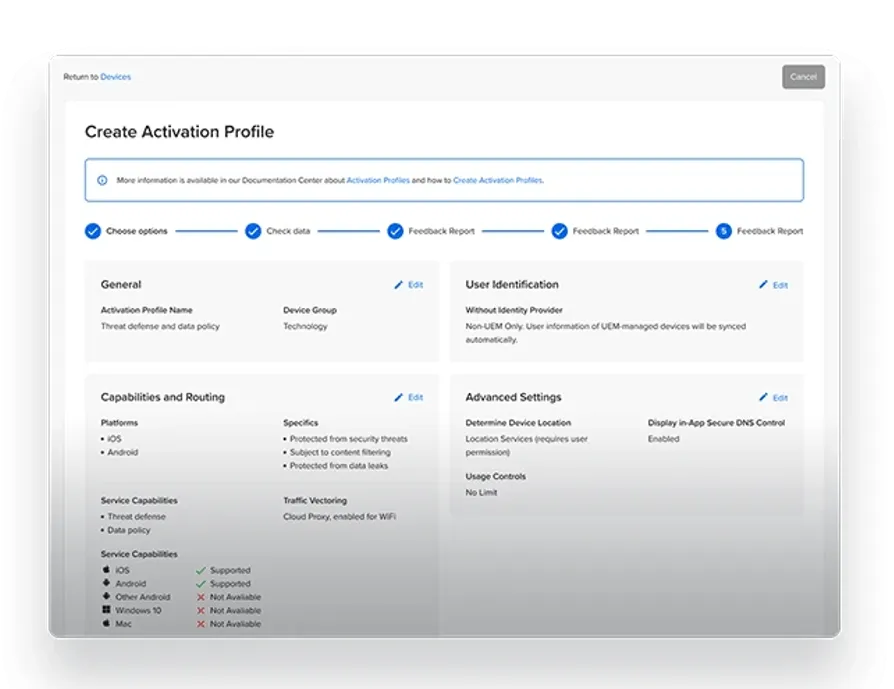Open the Activation Profiles documentation link
This screenshot has width=894, height=689.
378,180
